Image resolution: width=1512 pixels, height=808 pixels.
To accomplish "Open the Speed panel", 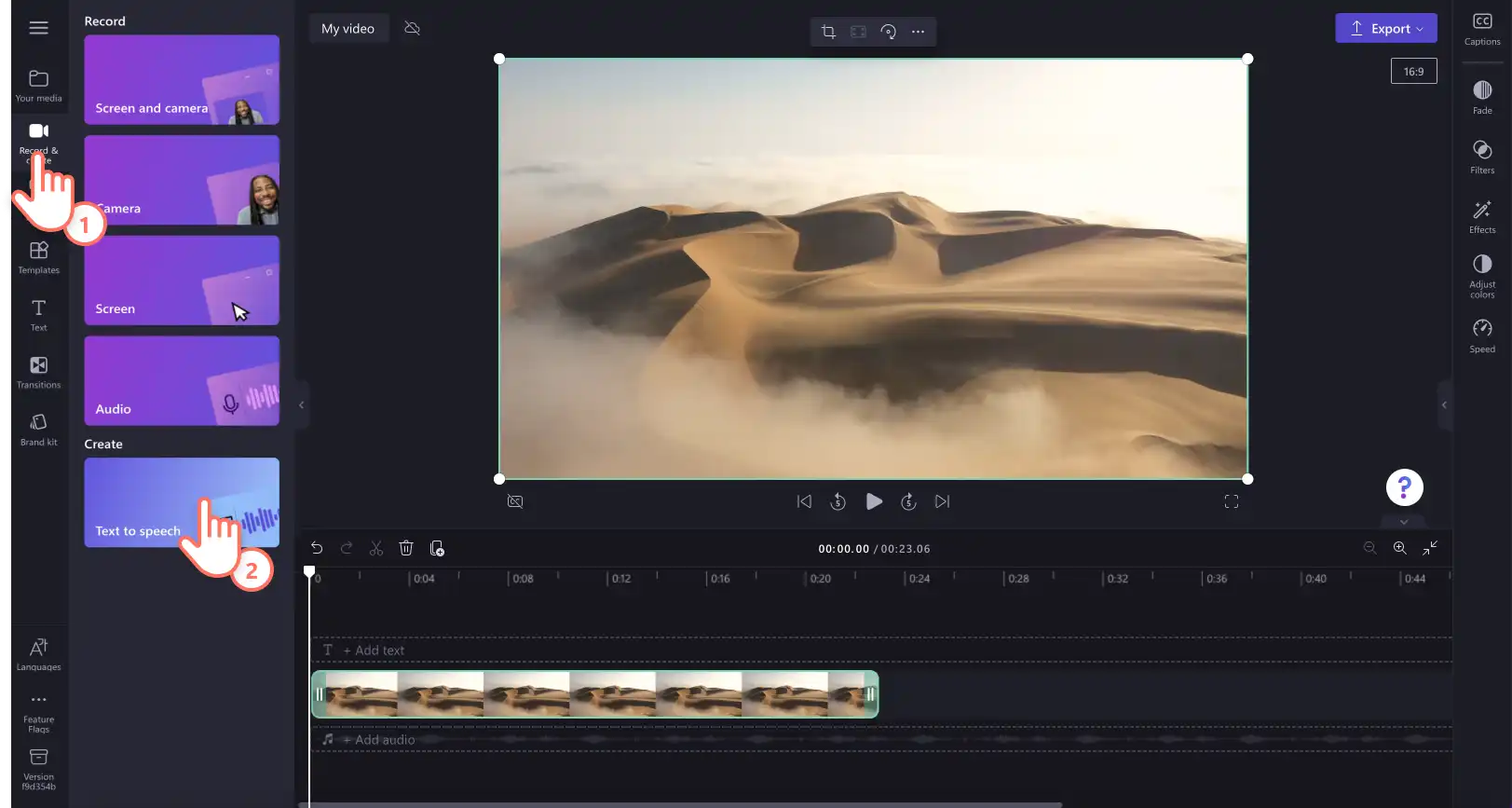I will pos(1482,336).
